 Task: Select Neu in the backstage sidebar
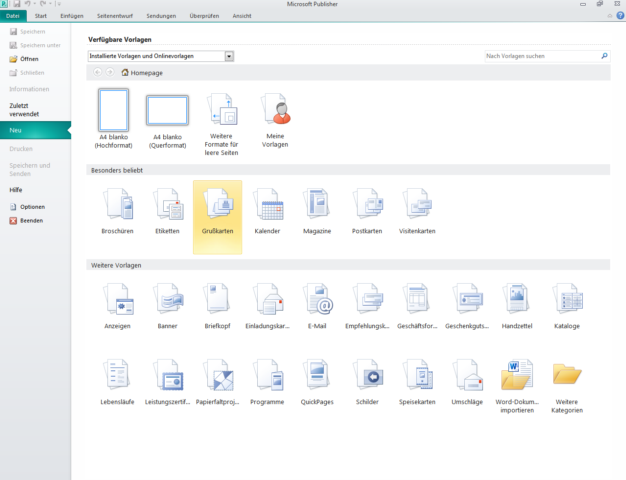(35, 130)
